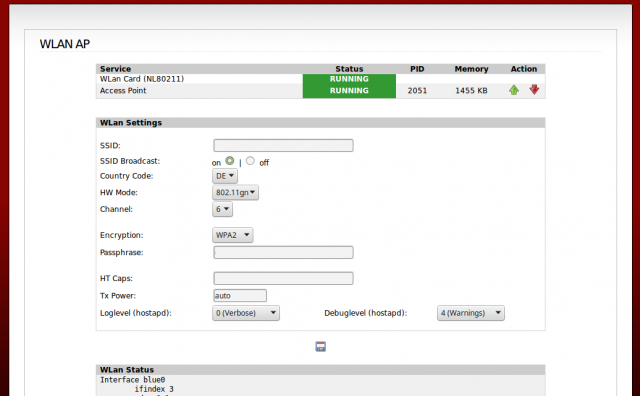Viewport: 640px width, 396px height.
Task: Click the Memory column header
Action: [471, 69]
